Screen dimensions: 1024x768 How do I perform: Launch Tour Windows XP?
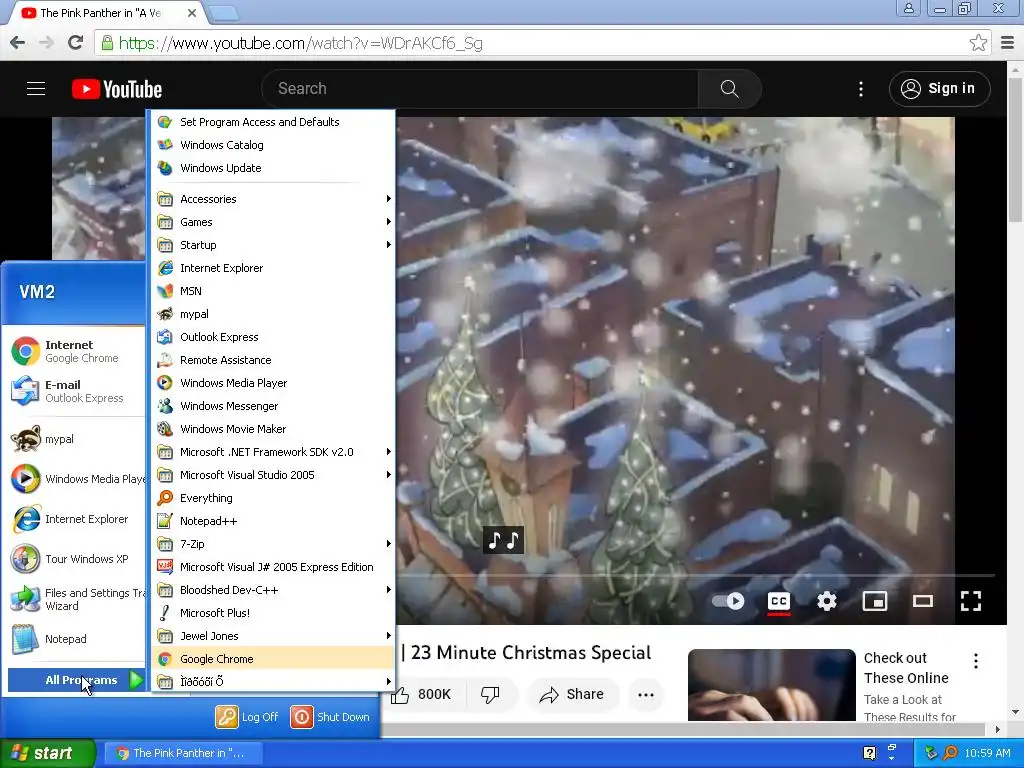point(75,559)
